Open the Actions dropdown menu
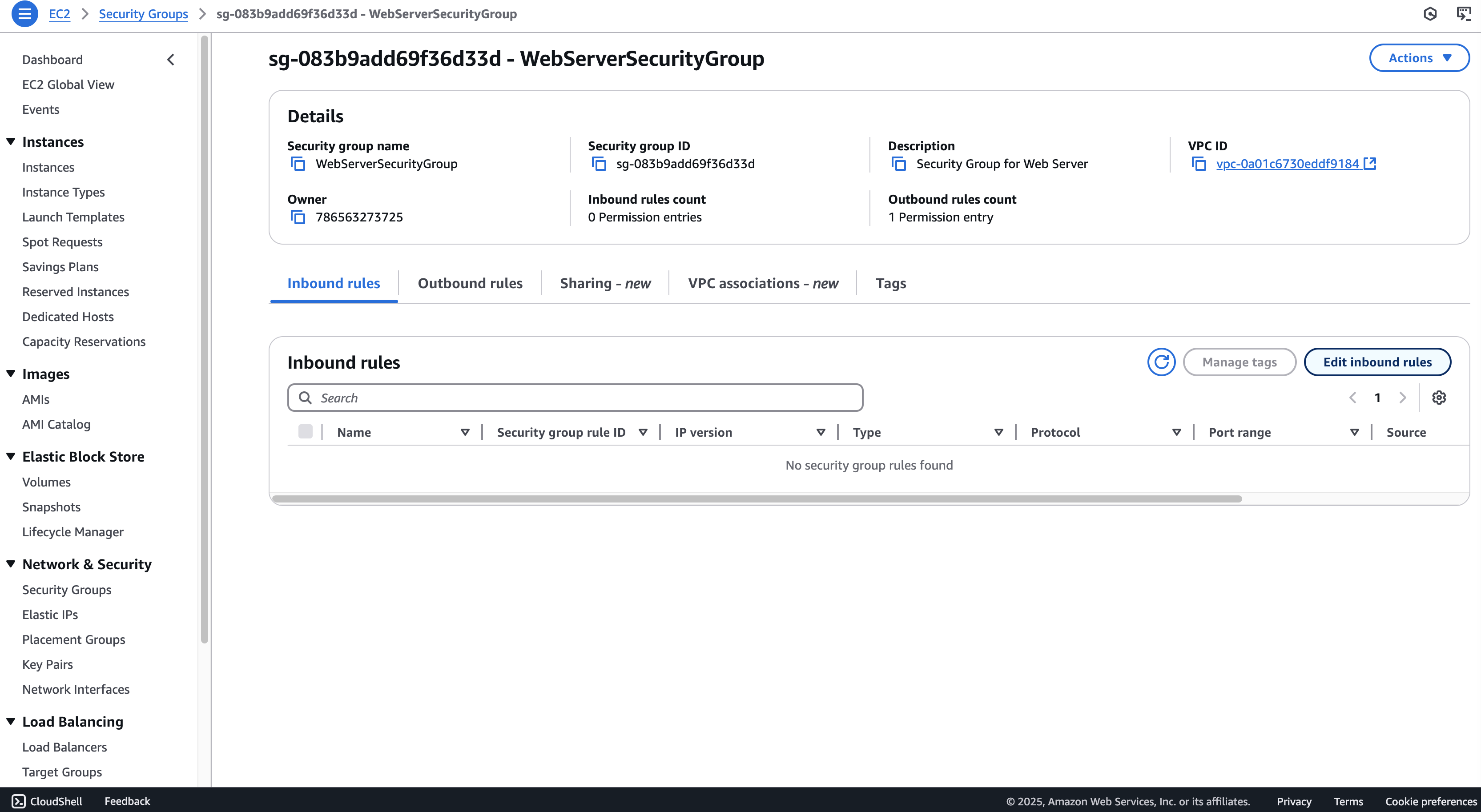The height and width of the screenshot is (812, 1481). coord(1420,58)
